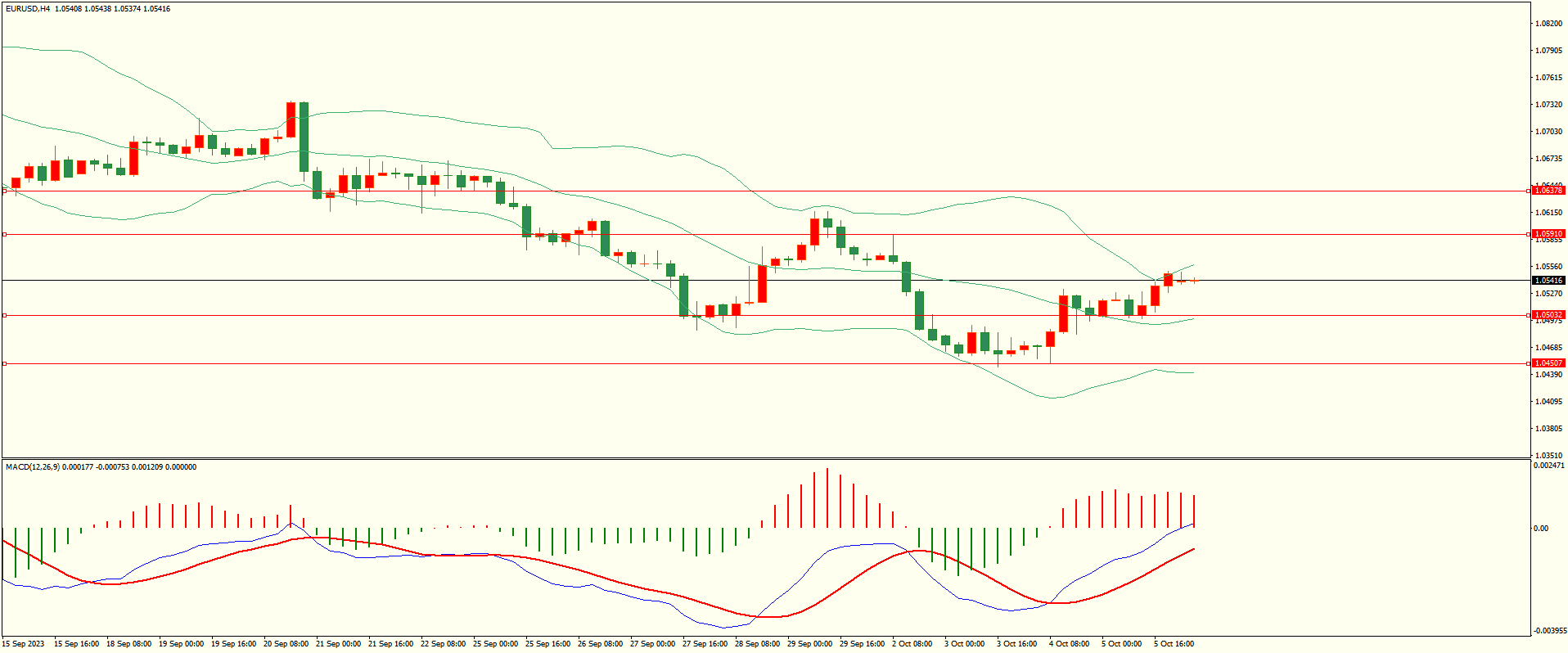Click left handle of the 1.05910 line
The image size is (1568, 653).
4,235
